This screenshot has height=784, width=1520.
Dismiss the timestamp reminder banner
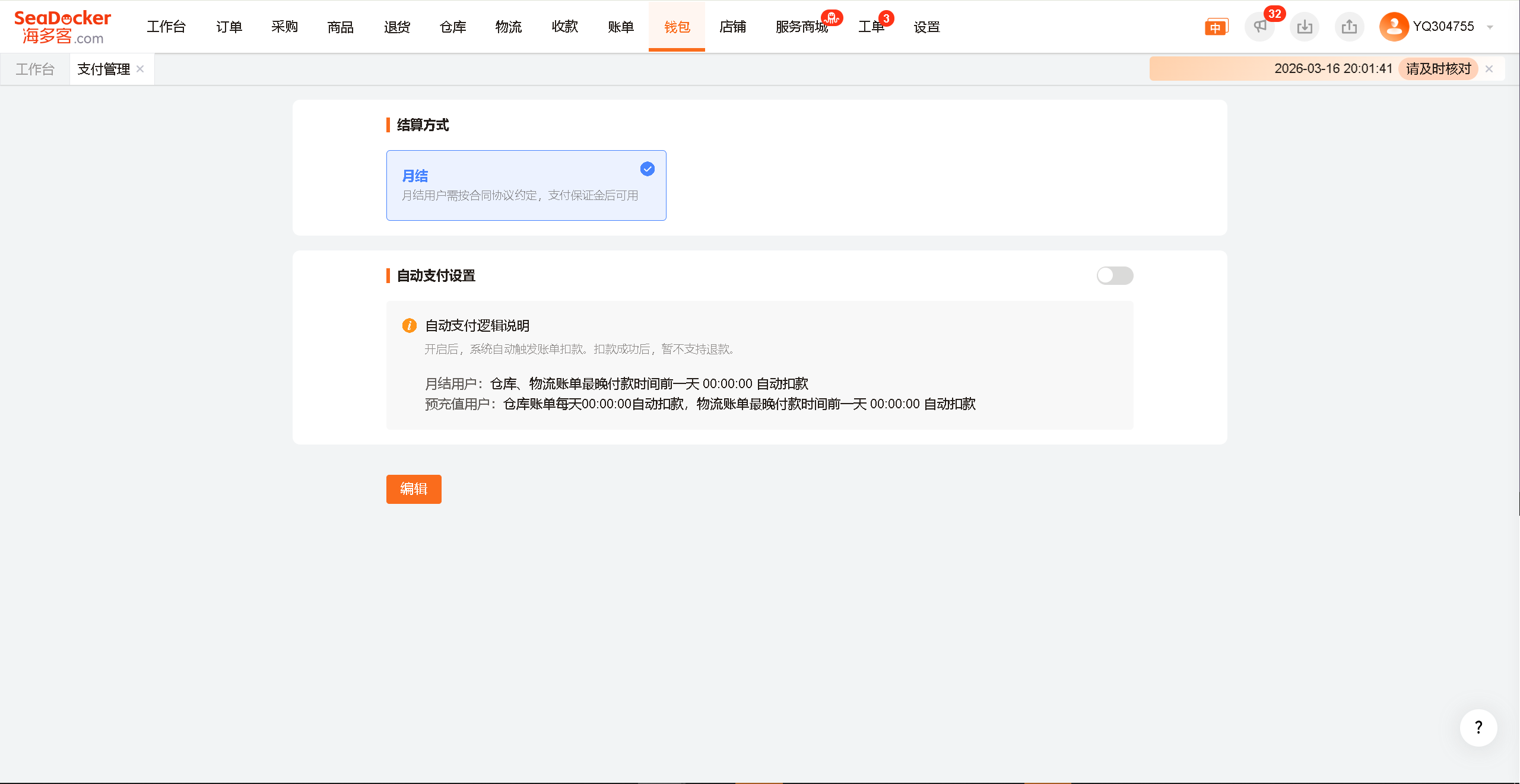point(1489,69)
